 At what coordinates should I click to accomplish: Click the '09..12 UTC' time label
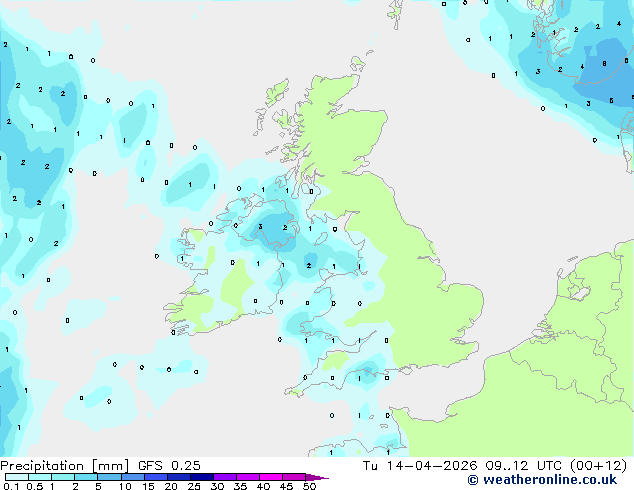tap(524, 466)
